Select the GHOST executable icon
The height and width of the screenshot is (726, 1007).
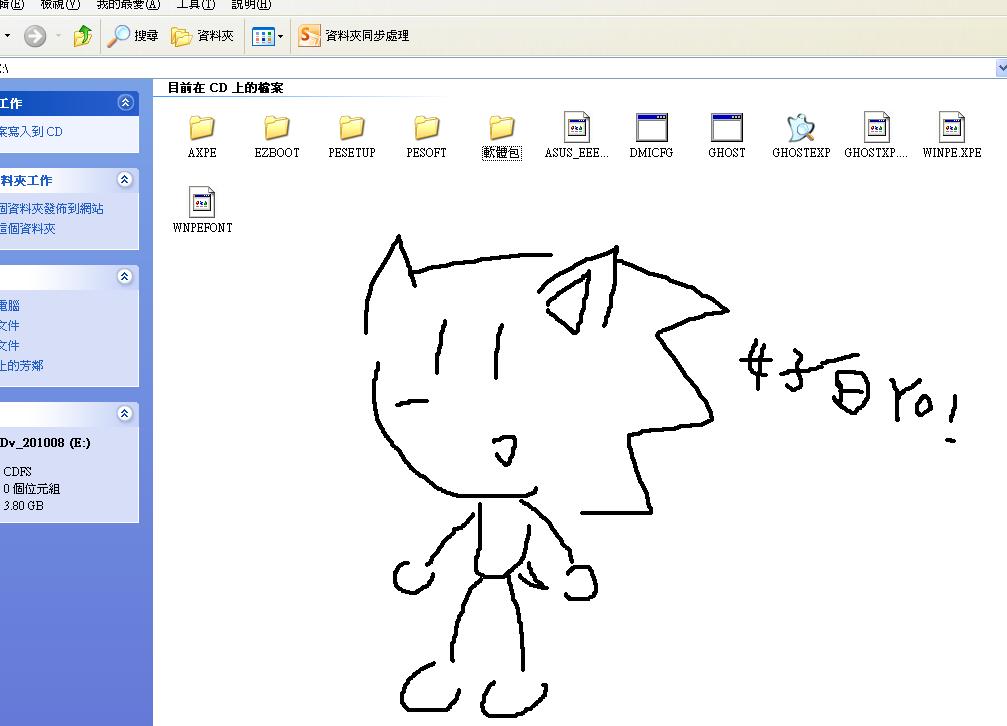(727, 128)
